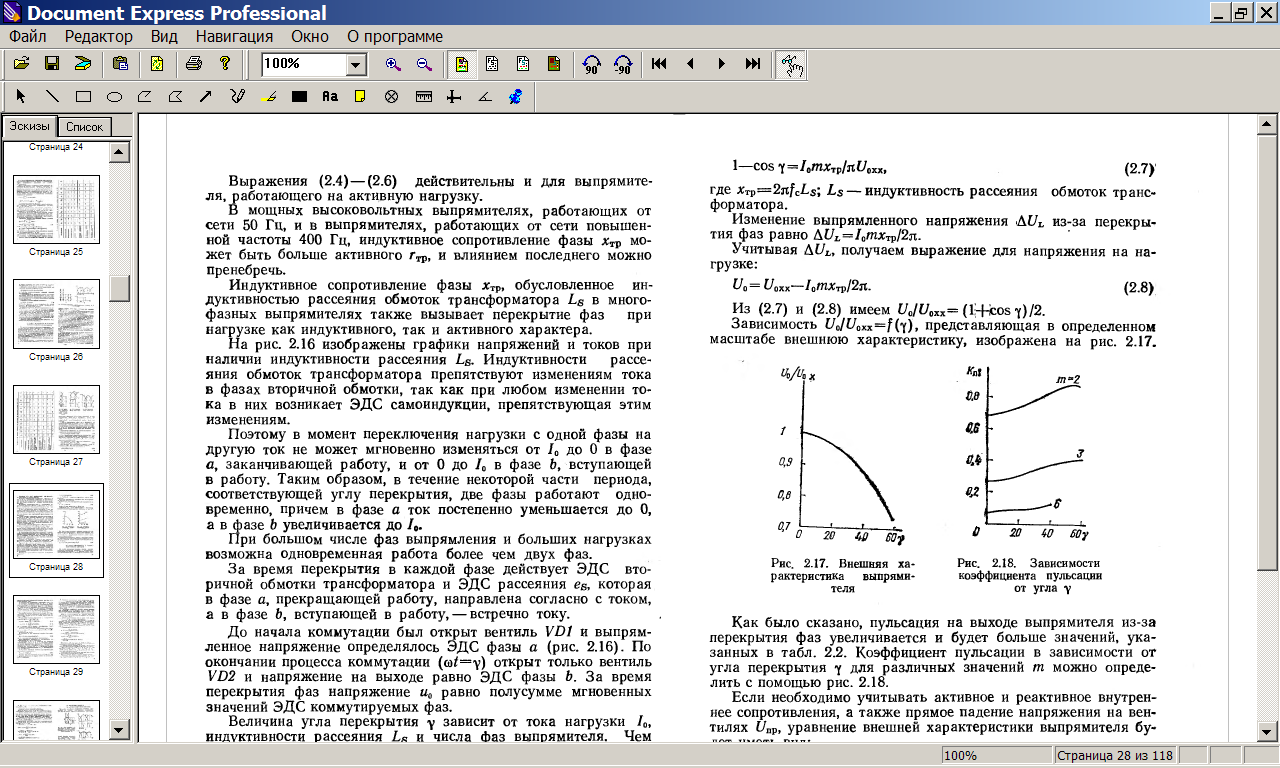
Task: Open the Навигация menu
Action: click(234, 36)
